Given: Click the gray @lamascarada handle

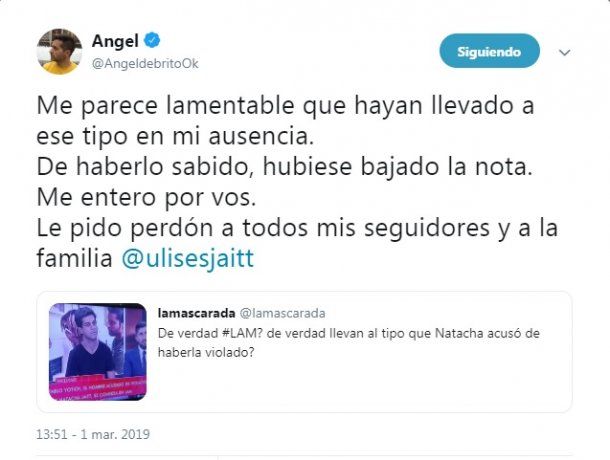Looking at the screenshot, I should tap(282, 313).
